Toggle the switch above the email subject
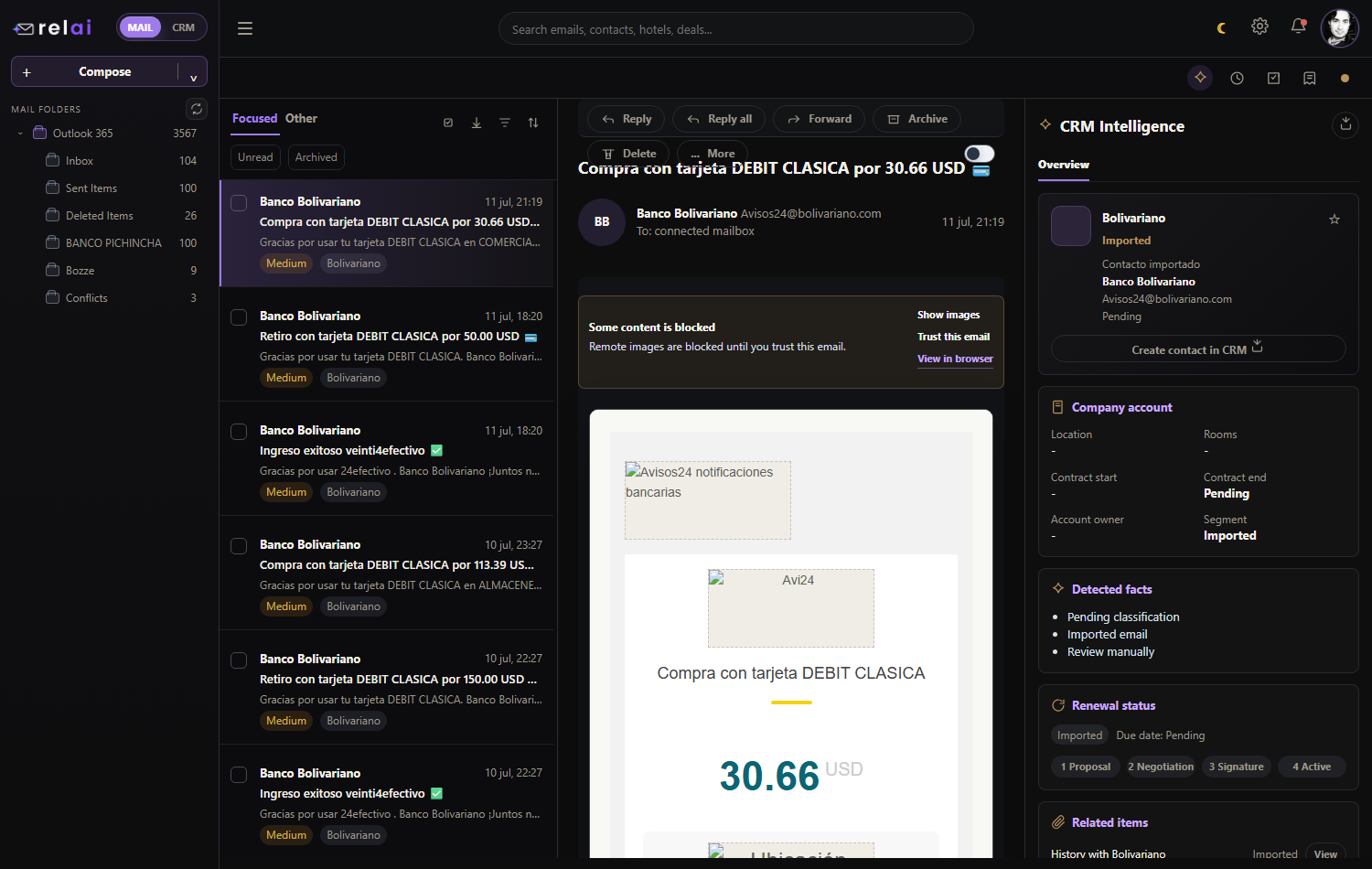 980,154
